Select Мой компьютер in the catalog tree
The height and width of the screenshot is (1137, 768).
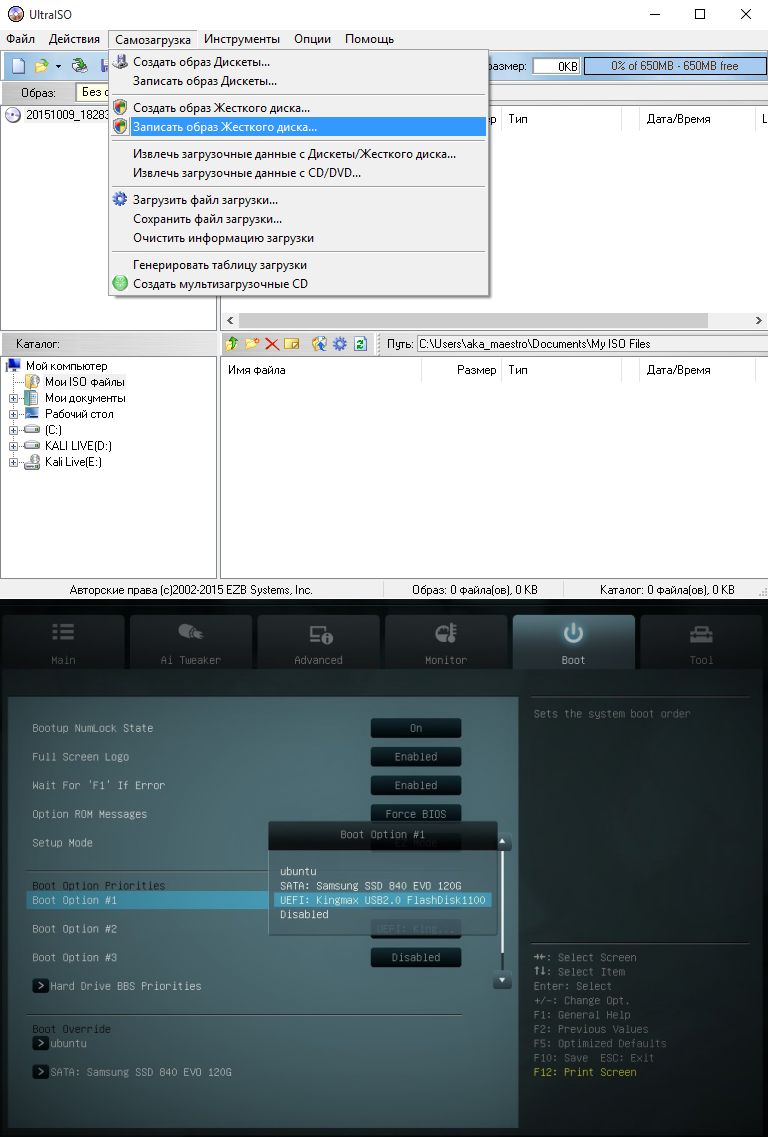pos(66,366)
